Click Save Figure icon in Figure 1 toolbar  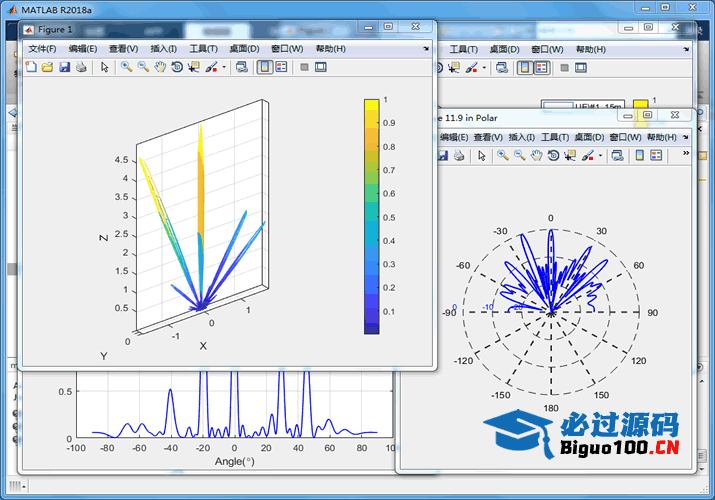point(64,67)
